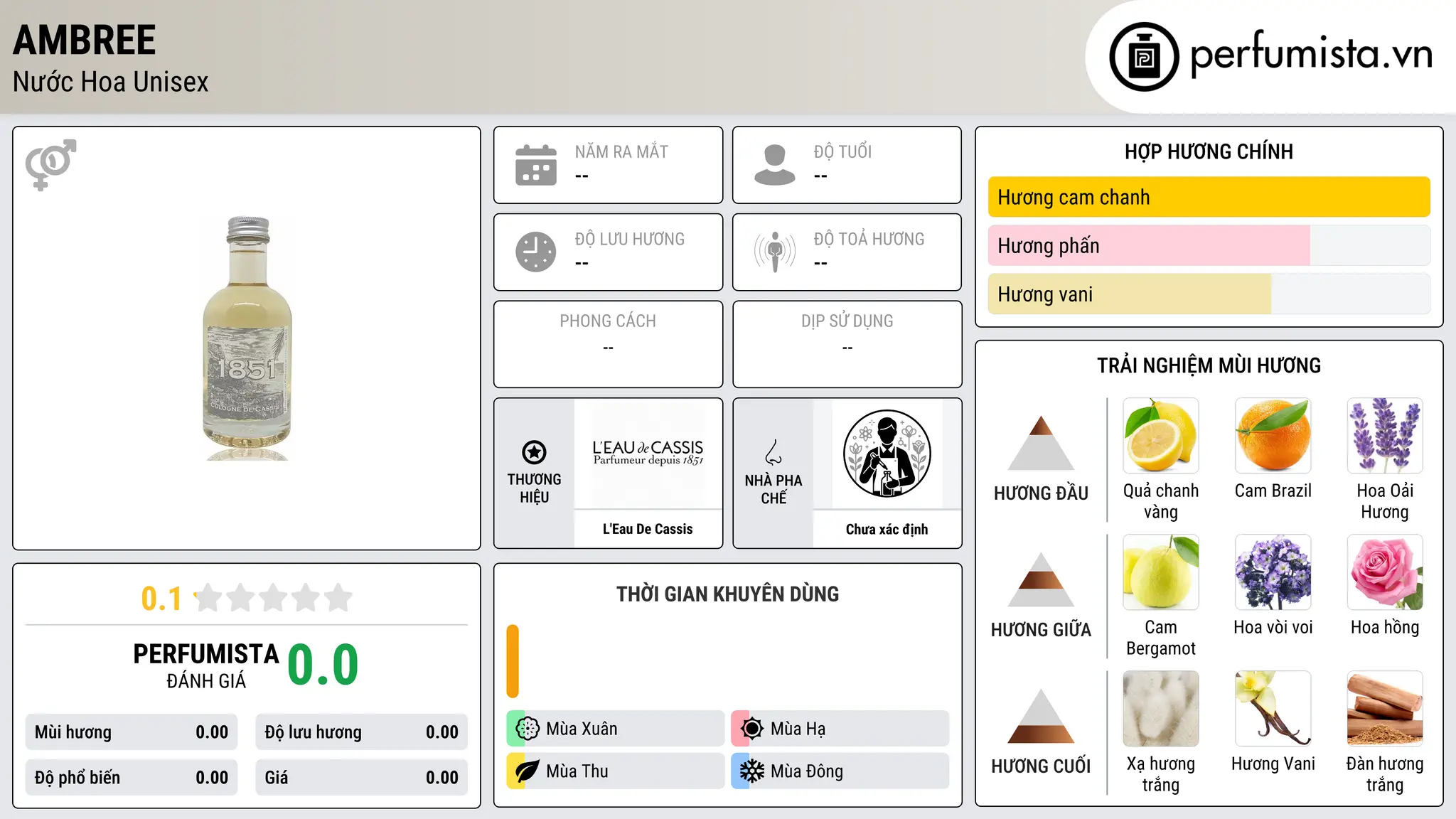The width and height of the screenshot is (1456, 819).
Task: Select the Cam Bergamot fruit image
Action: (1161, 572)
